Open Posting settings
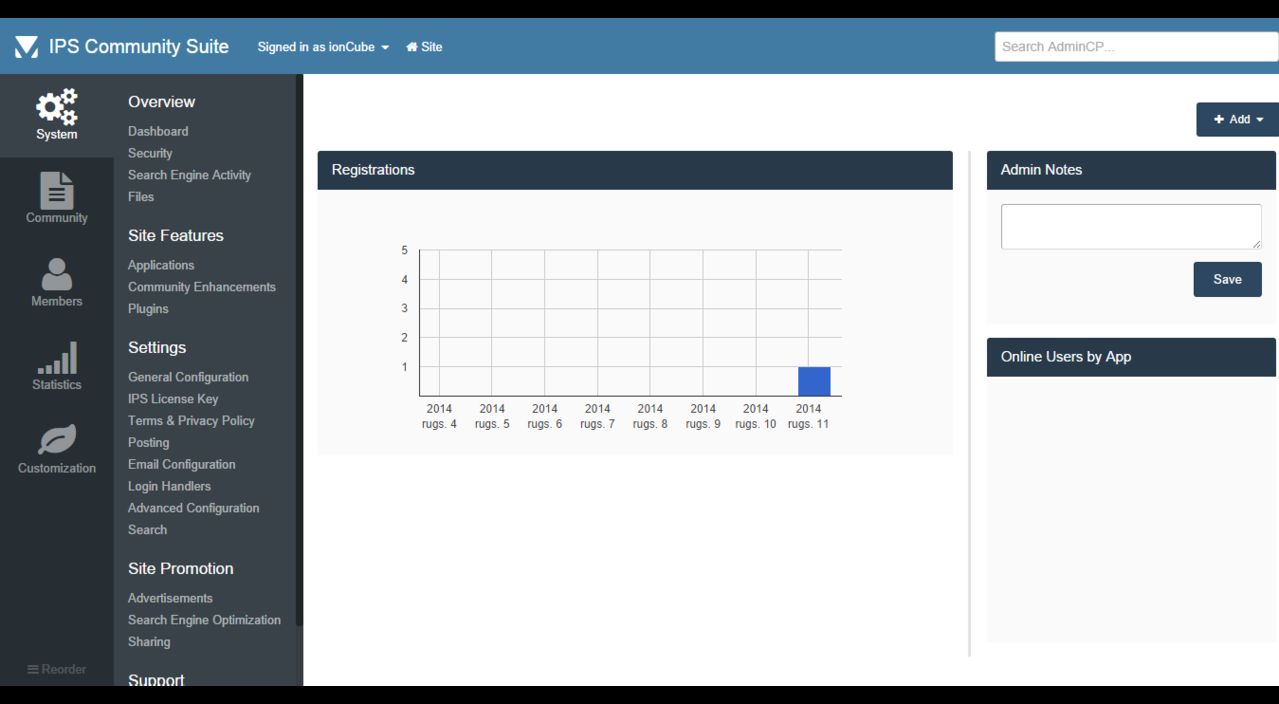The height and width of the screenshot is (704, 1279). point(148,443)
